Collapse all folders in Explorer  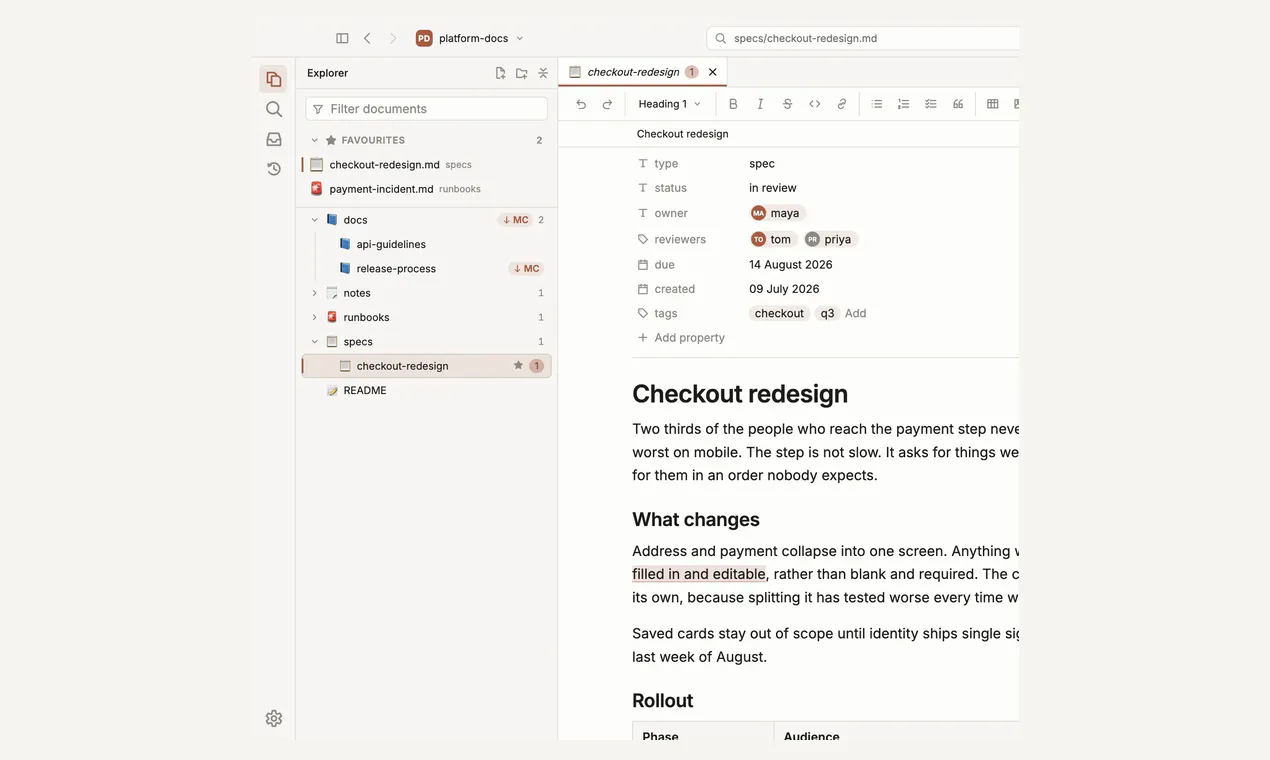point(543,73)
